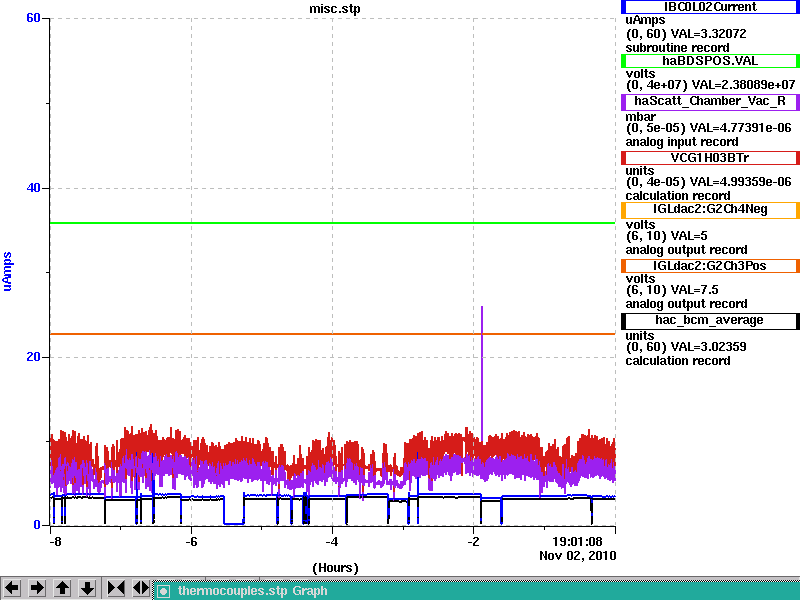The image size is (800, 600).
Task: Click the Nov 02, 2010 date
Action: 578,556
